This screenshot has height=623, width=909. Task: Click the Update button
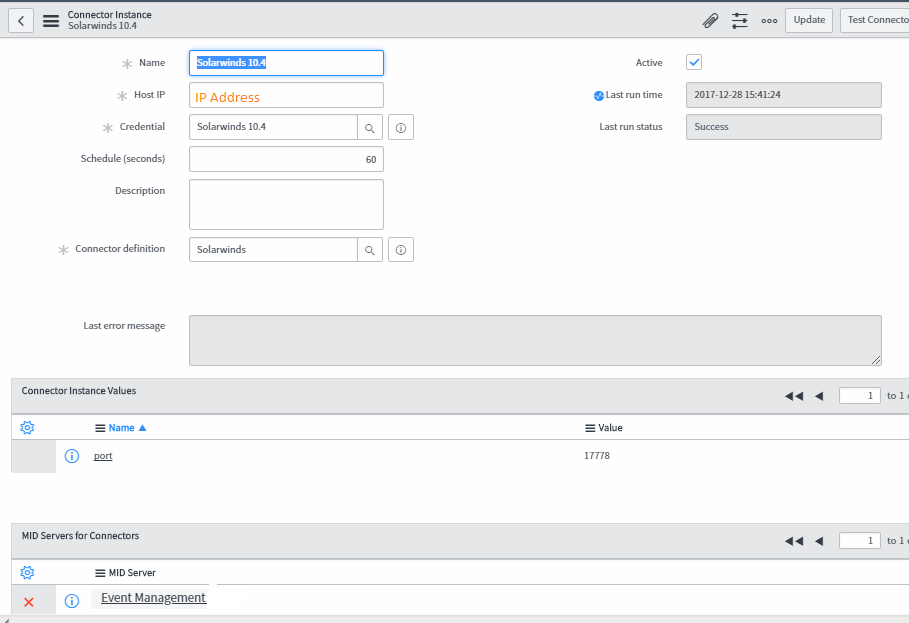[808, 20]
